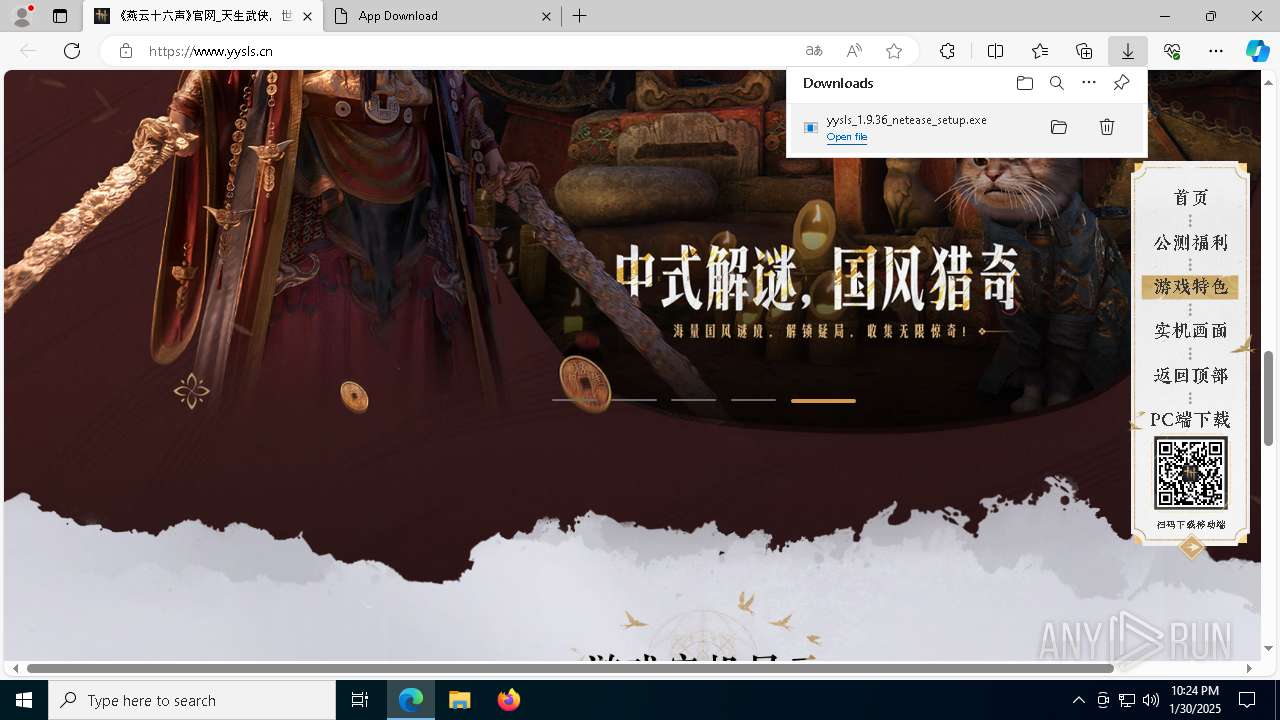Search downloads with magnifier icon
1280x720 pixels.
coord(1057,83)
